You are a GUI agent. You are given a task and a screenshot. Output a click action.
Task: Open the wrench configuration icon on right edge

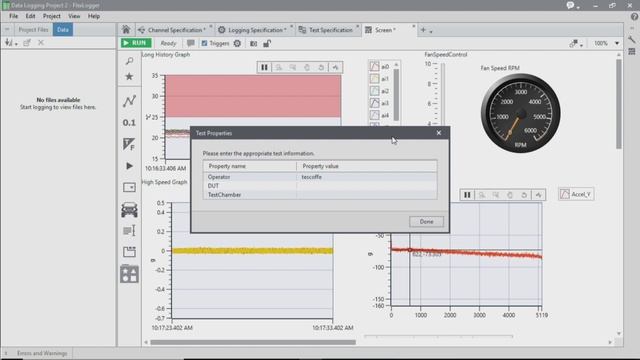tap(632, 39)
